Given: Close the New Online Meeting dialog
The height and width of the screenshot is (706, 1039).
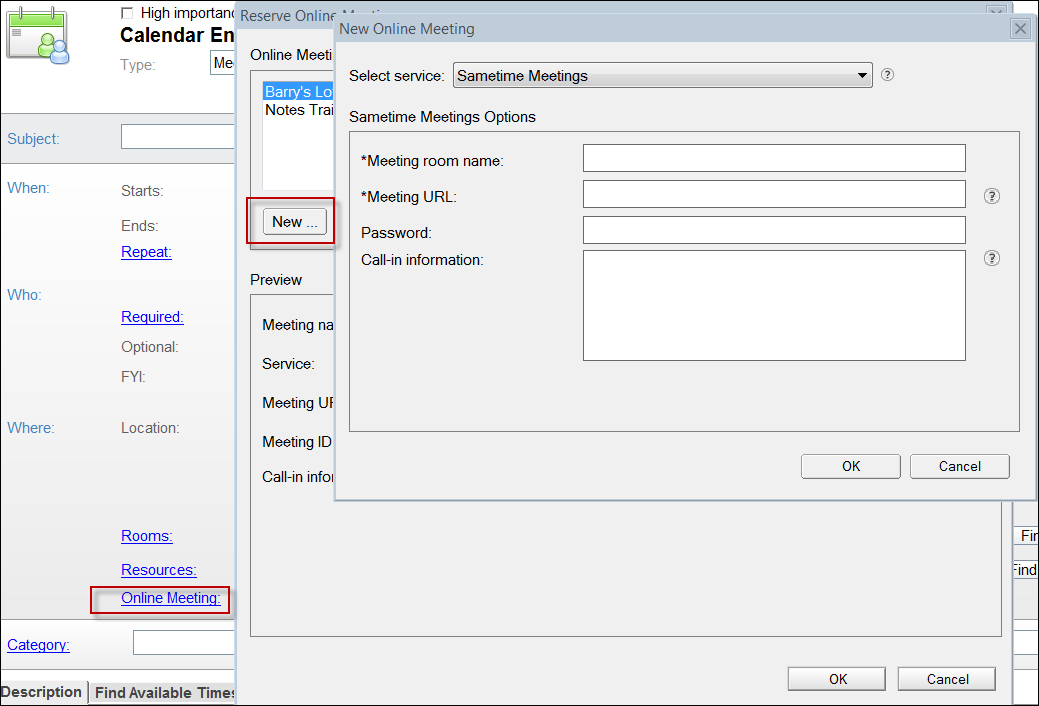Looking at the screenshot, I should [1020, 29].
